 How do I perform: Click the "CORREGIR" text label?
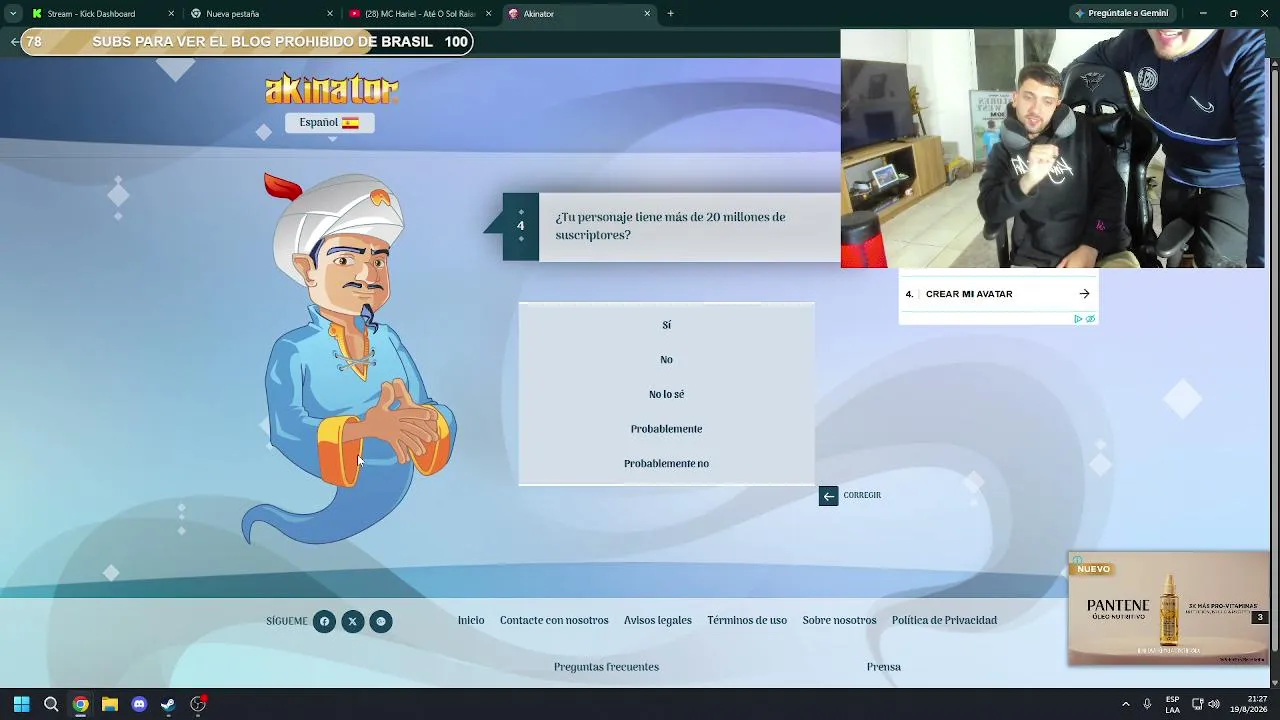(x=862, y=495)
